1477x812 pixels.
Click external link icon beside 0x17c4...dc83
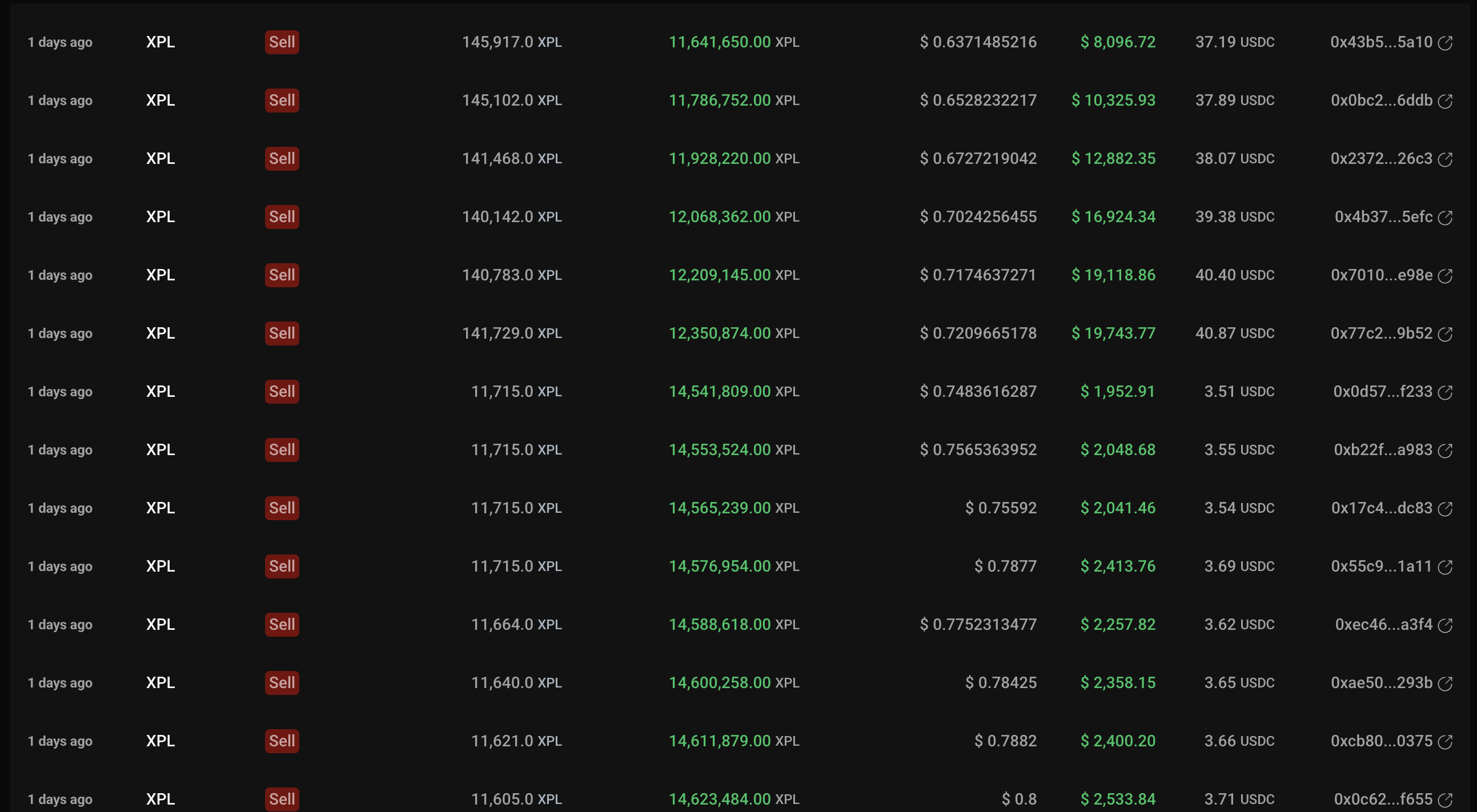point(1445,509)
